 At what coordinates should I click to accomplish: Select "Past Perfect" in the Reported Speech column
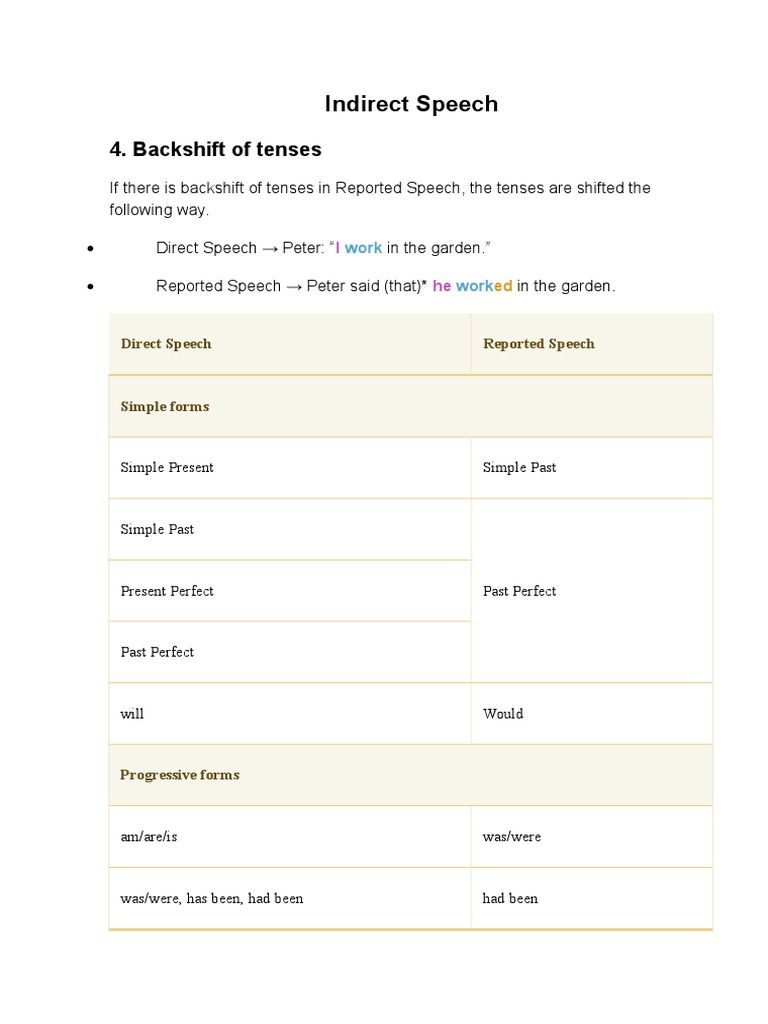[520, 591]
